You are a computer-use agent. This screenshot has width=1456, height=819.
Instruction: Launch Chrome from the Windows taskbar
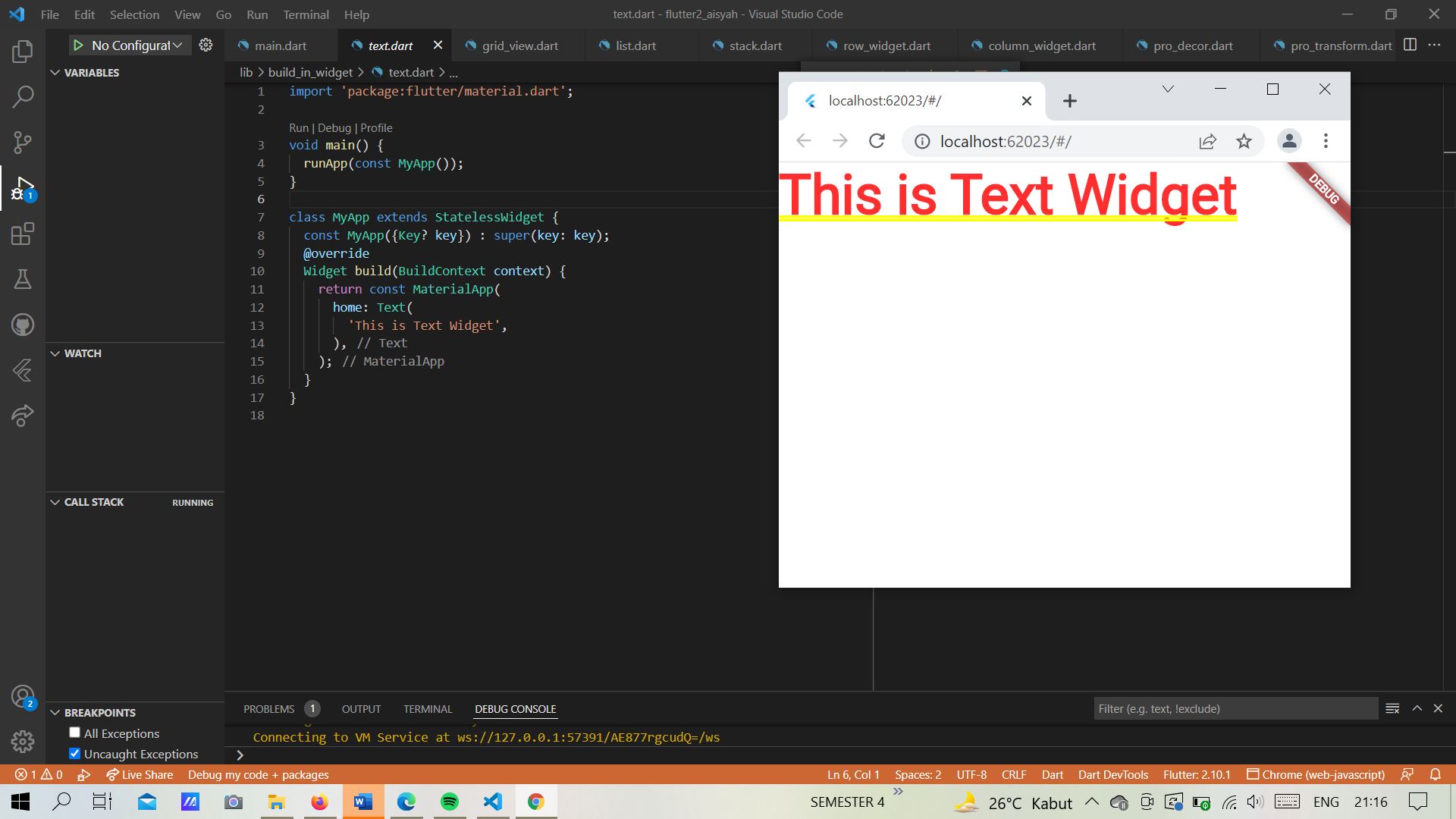[536, 802]
